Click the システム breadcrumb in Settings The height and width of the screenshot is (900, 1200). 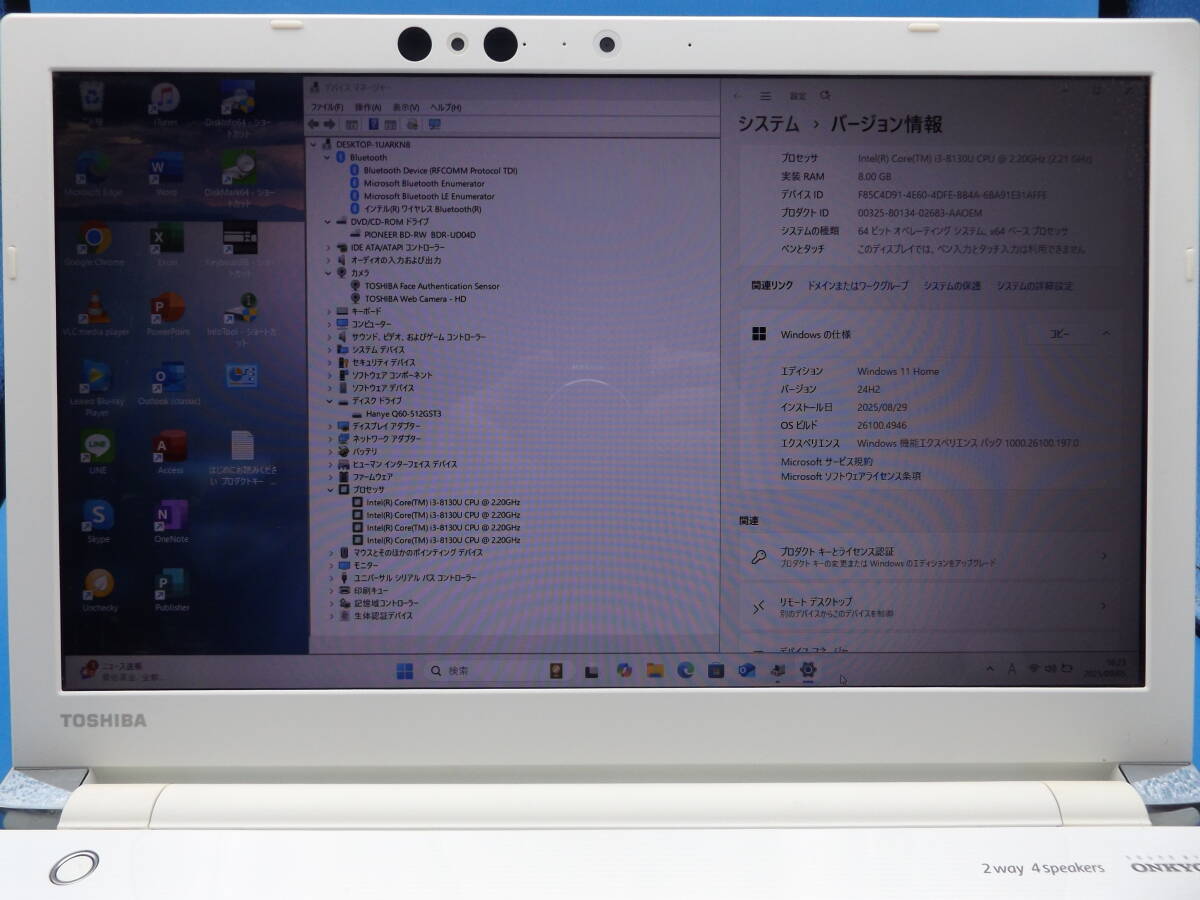click(x=769, y=124)
